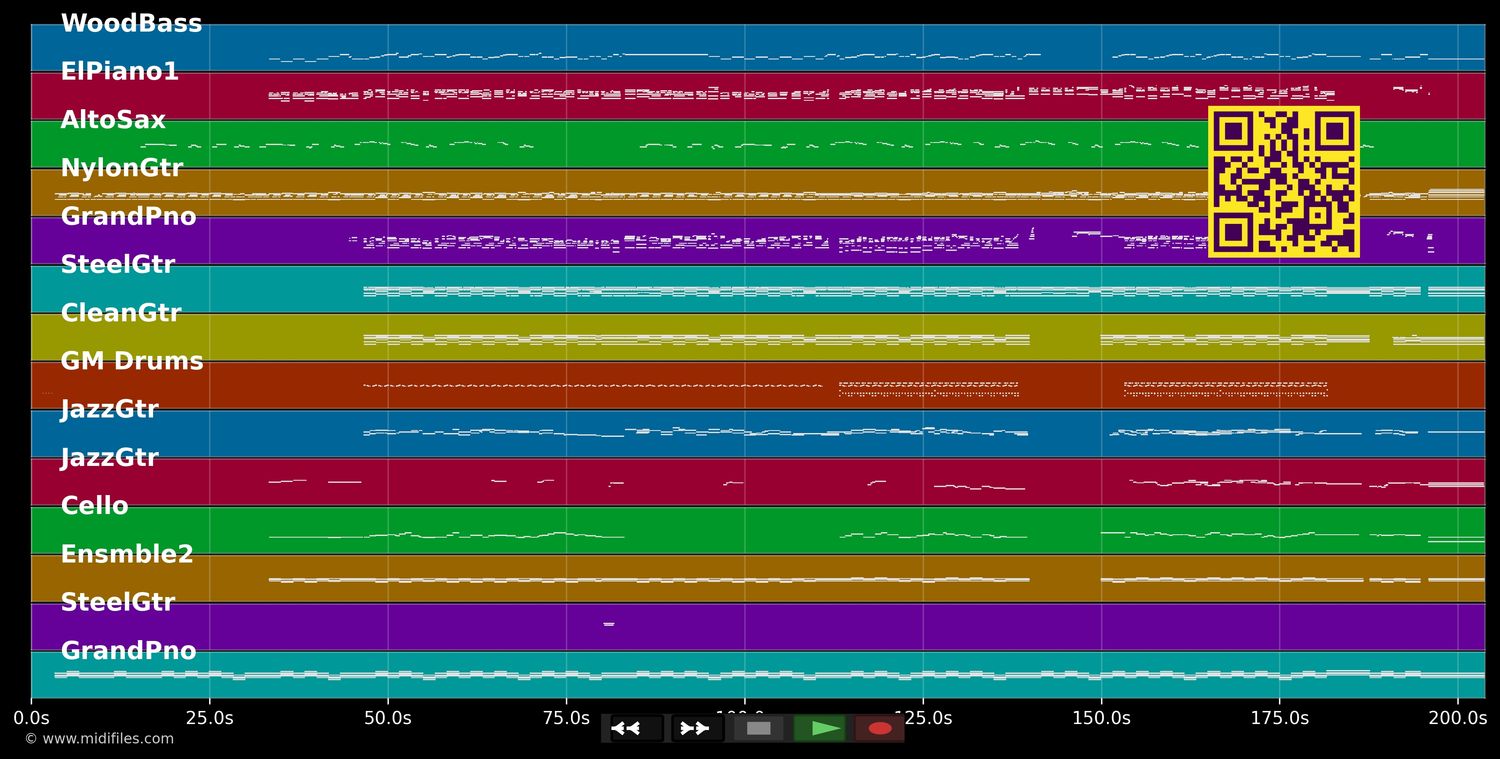Select the Cello track label
The height and width of the screenshot is (759, 1500).
[94, 506]
